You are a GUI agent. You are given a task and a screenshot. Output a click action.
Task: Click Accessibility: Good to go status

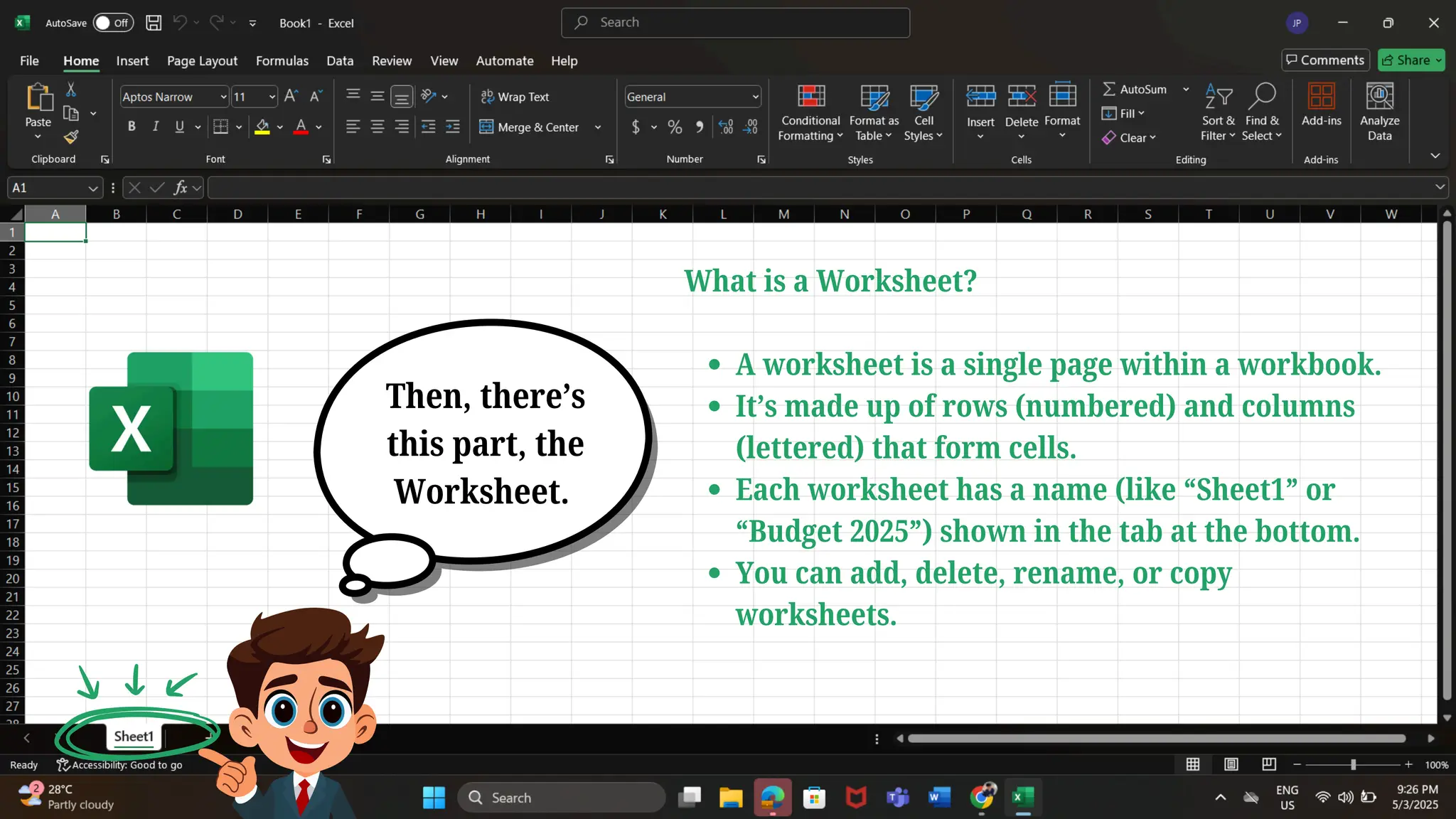tap(119, 764)
